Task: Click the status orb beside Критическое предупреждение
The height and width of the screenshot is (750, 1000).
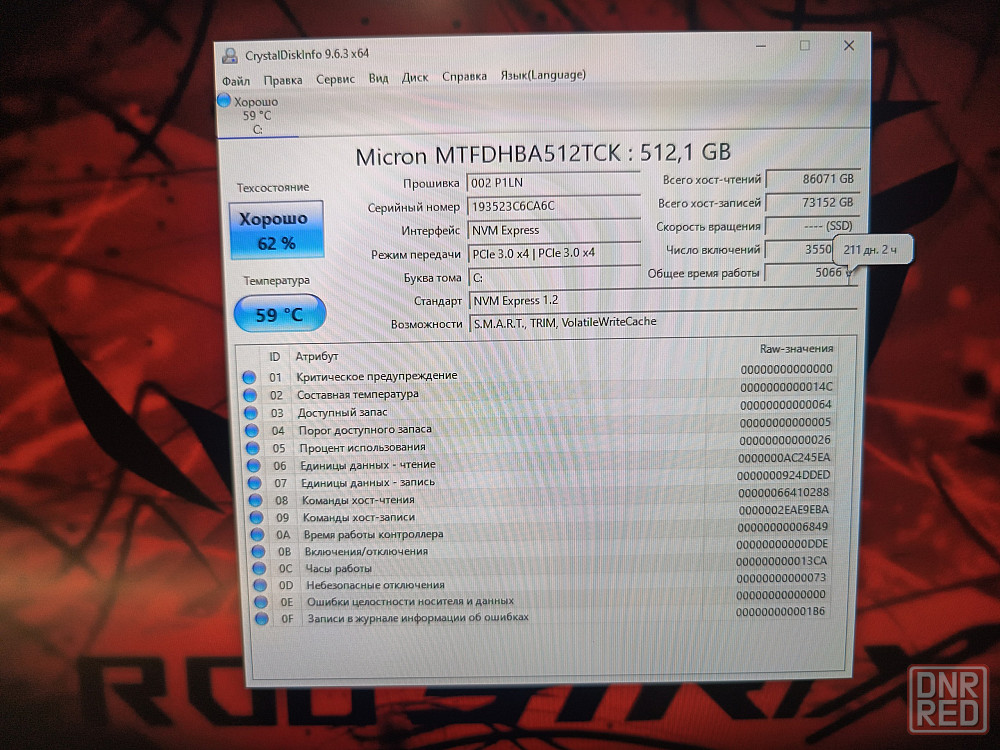Action: (x=249, y=377)
